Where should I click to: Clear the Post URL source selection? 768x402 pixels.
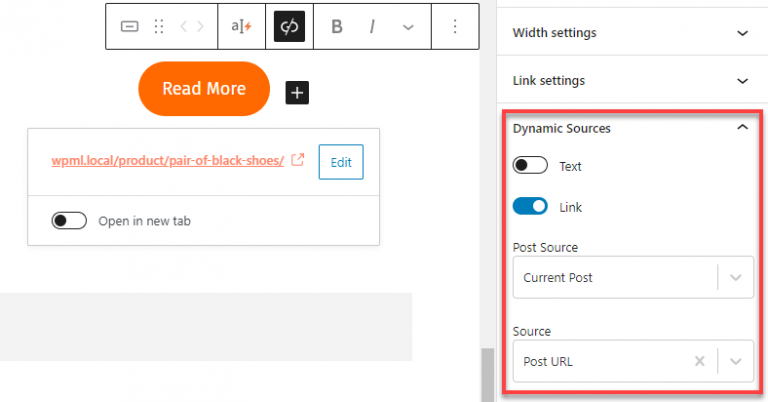pyautogui.click(x=700, y=361)
